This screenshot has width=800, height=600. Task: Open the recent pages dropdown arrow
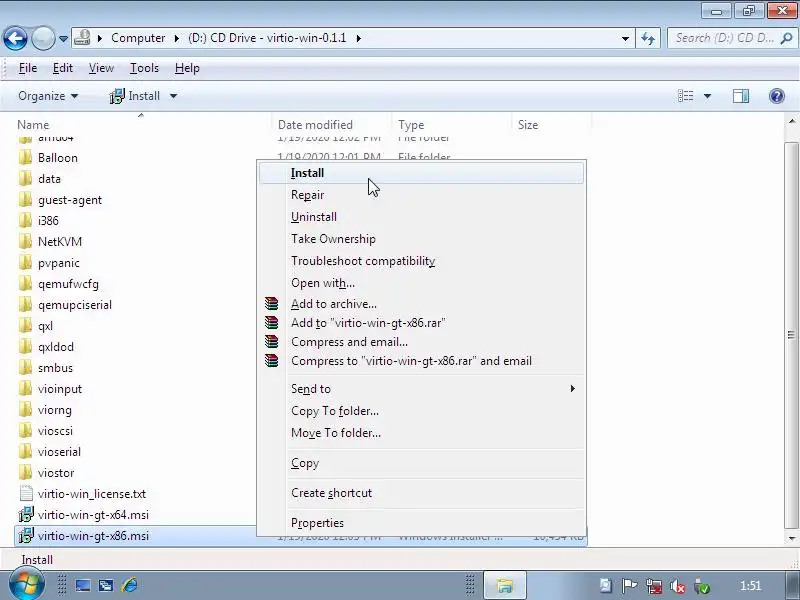63,38
